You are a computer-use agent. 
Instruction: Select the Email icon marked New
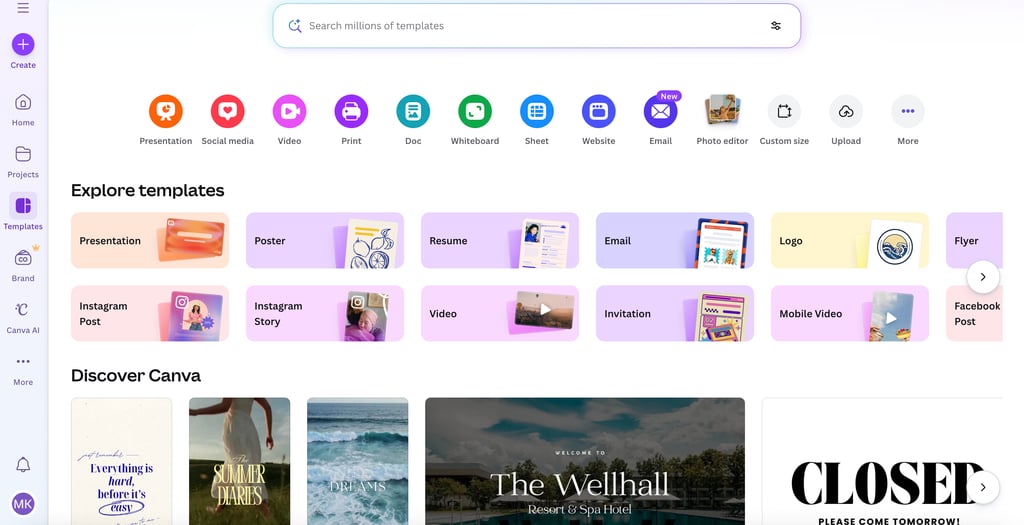click(x=660, y=111)
